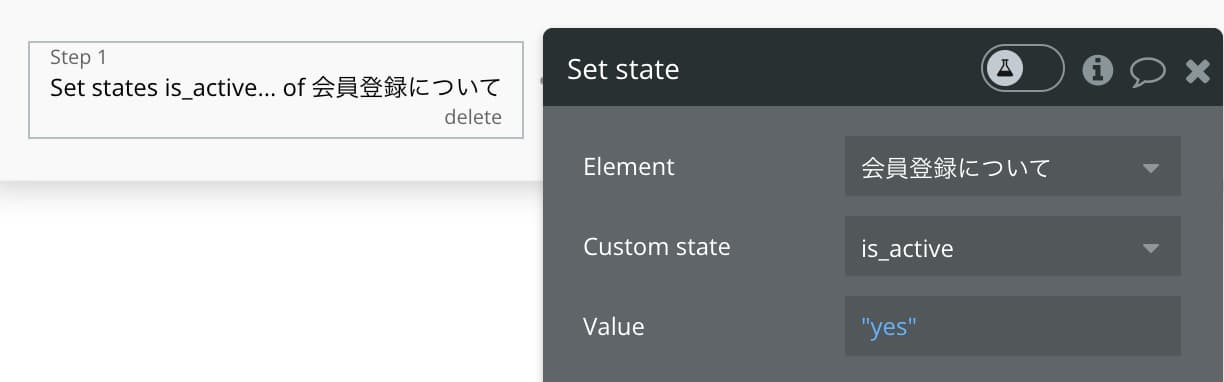Click the Set states is_active action text

pos(275,87)
